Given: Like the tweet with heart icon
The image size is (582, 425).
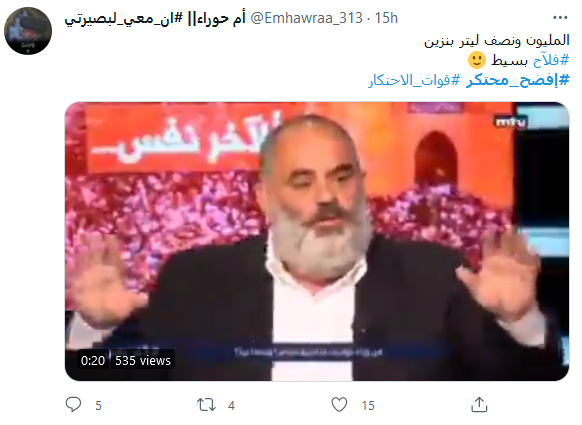Looking at the screenshot, I should (339, 405).
